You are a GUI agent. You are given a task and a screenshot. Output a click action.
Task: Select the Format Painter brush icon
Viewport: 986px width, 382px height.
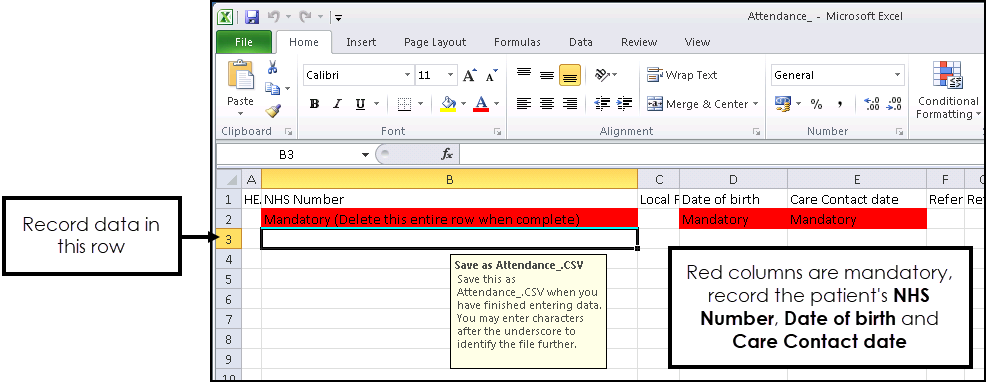pyautogui.click(x=272, y=111)
